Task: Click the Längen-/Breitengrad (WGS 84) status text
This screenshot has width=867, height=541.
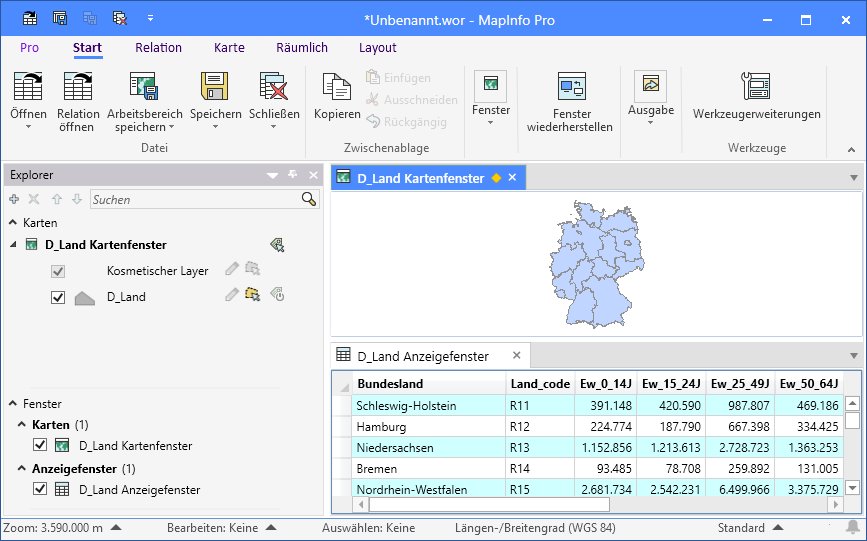Action: 535,528
